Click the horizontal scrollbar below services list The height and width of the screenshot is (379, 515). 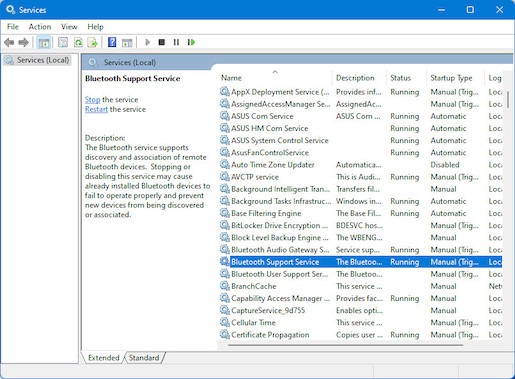pyautogui.click(x=345, y=345)
